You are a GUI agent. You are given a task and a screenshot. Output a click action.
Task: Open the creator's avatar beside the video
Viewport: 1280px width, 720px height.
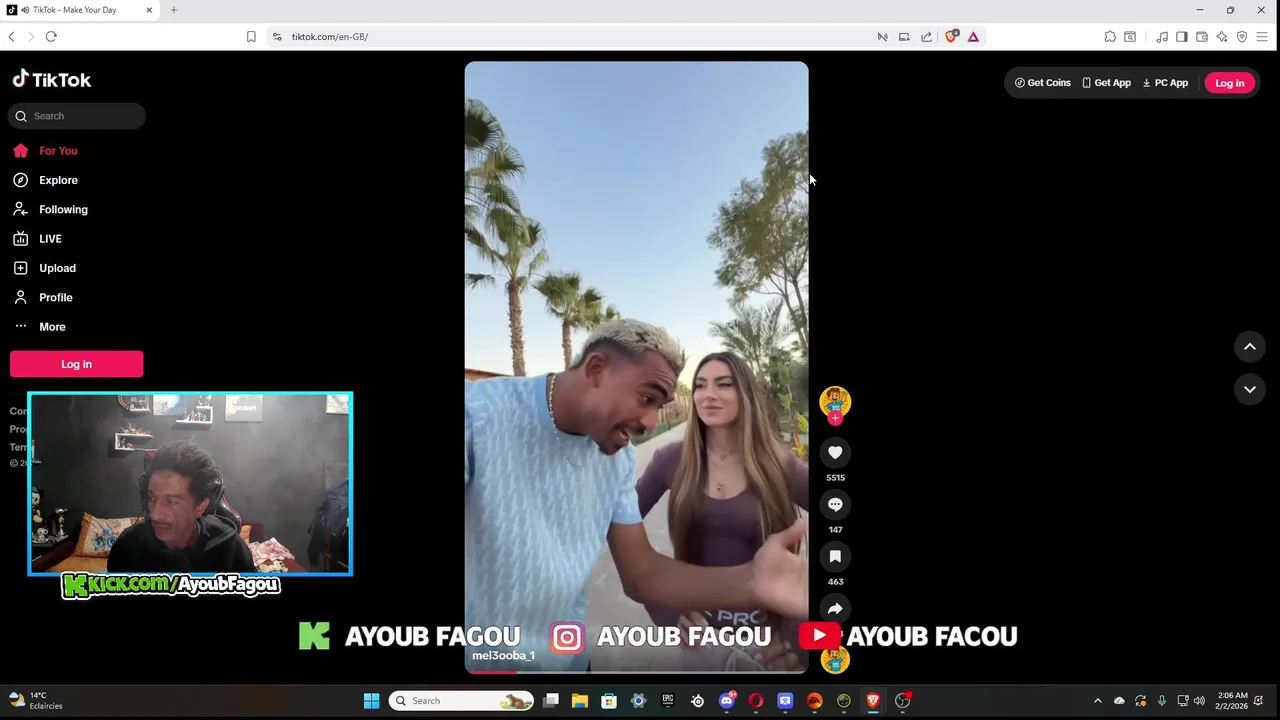835,401
